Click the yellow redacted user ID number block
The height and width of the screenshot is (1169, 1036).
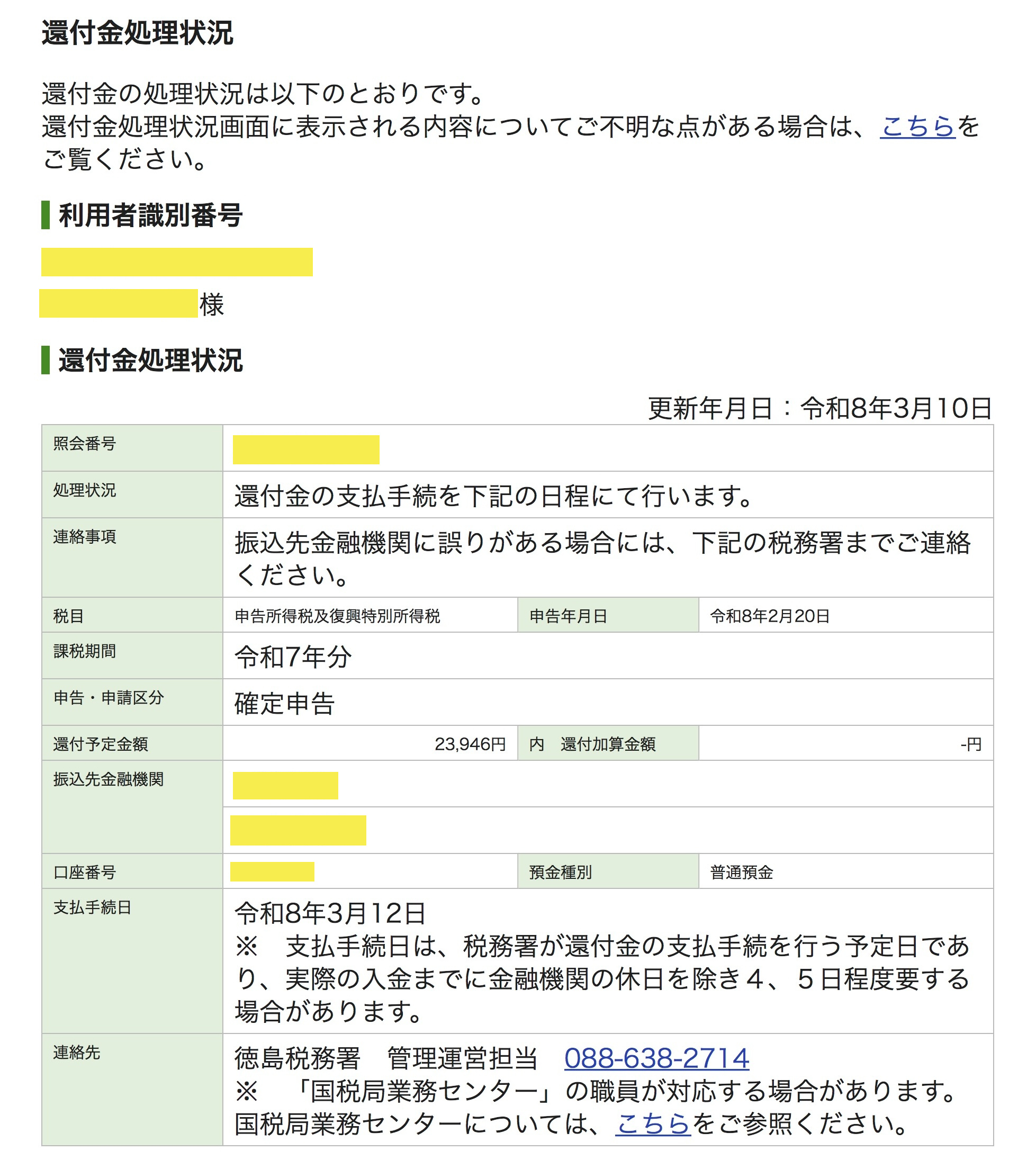(x=177, y=262)
